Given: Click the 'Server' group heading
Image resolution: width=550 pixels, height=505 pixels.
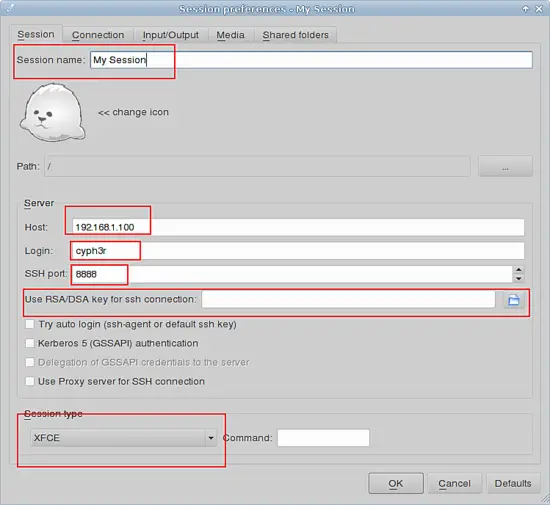Looking at the screenshot, I should pos(39,203).
